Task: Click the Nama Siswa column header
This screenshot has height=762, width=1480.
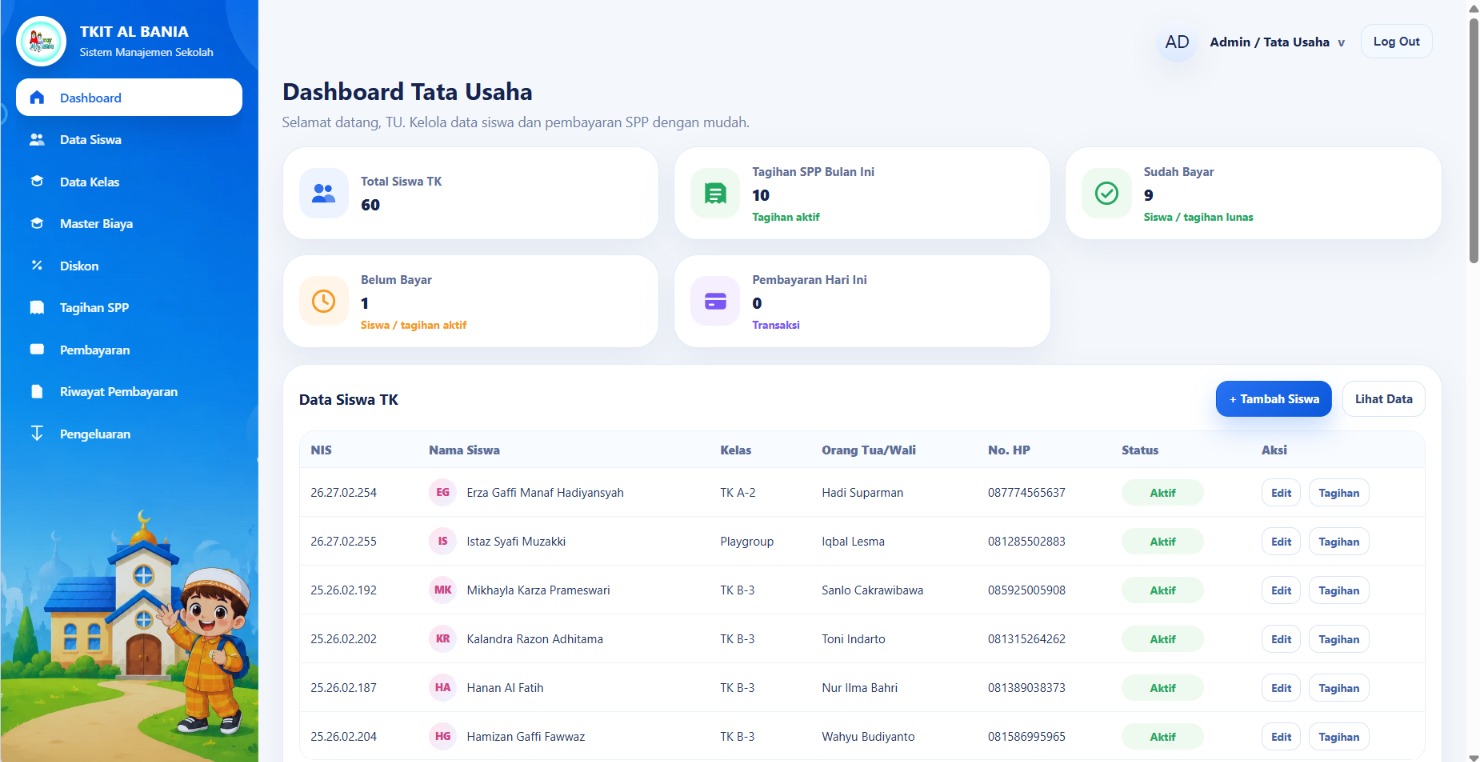Action: 464,450
